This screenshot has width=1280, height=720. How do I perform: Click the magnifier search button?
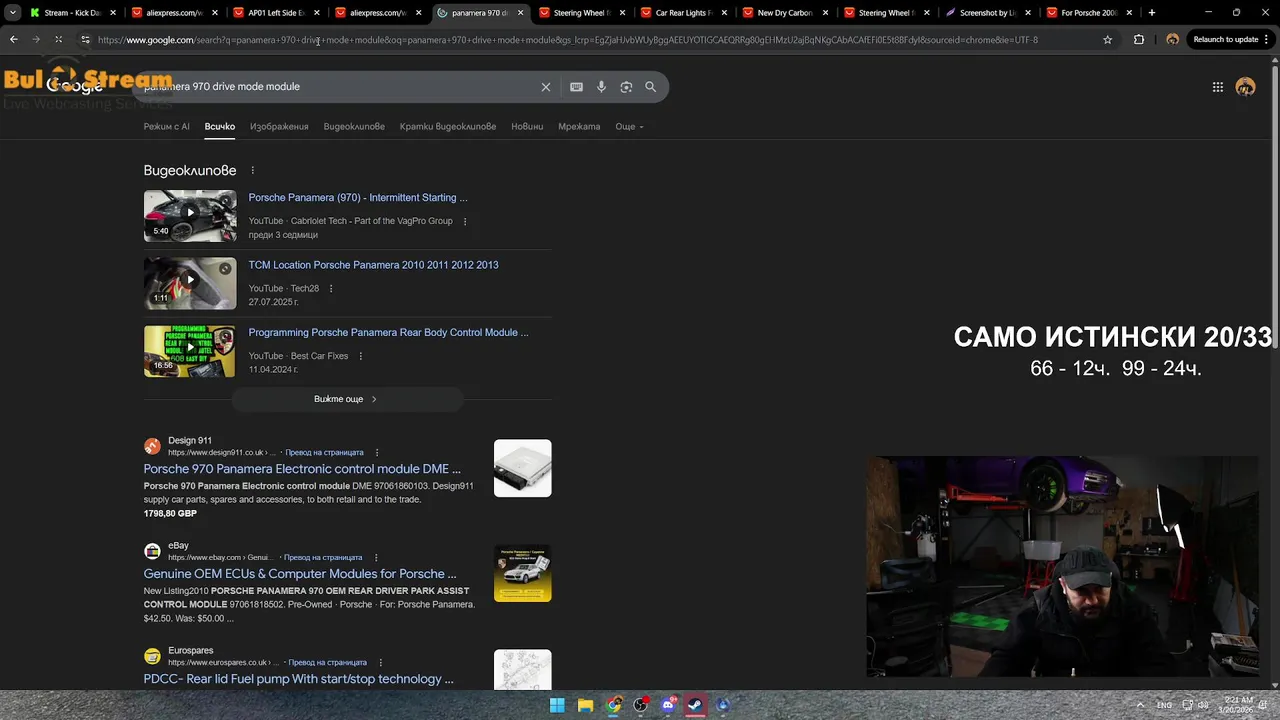point(651,87)
